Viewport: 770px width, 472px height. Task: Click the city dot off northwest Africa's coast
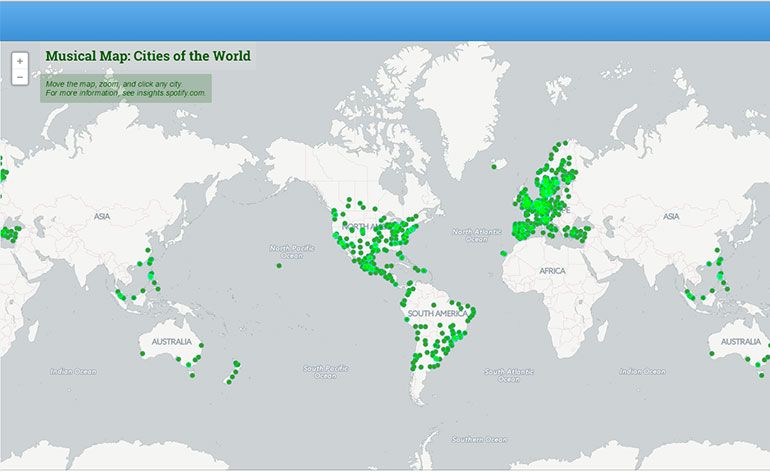[x=503, y=253]
